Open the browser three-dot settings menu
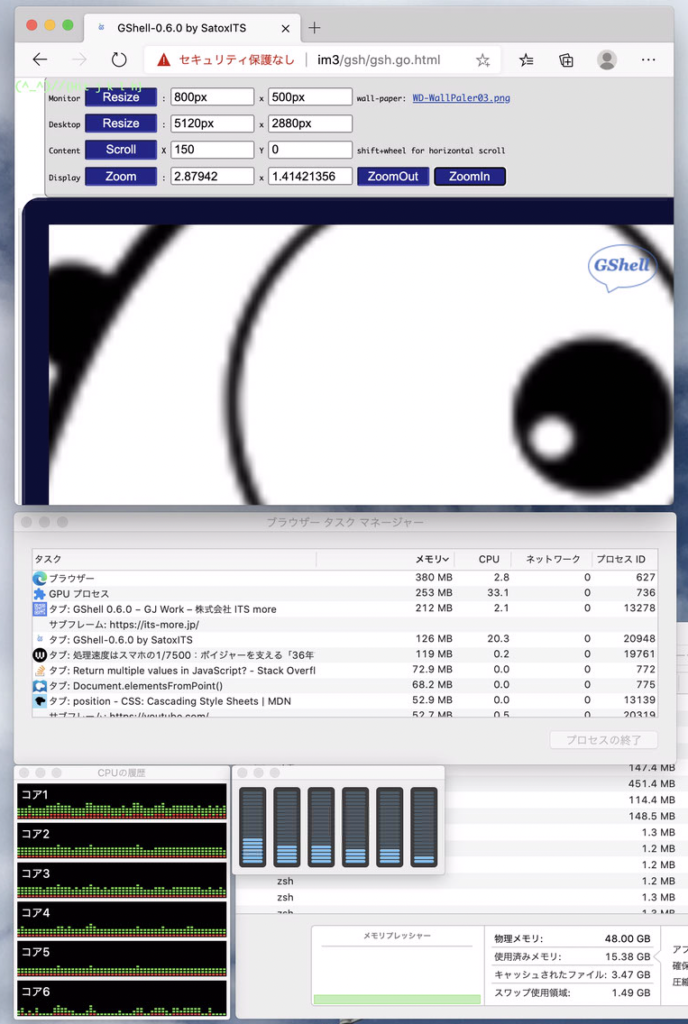Image resolution: width=688 pixels, height=1024 pixels. click(x=648, y=60)
